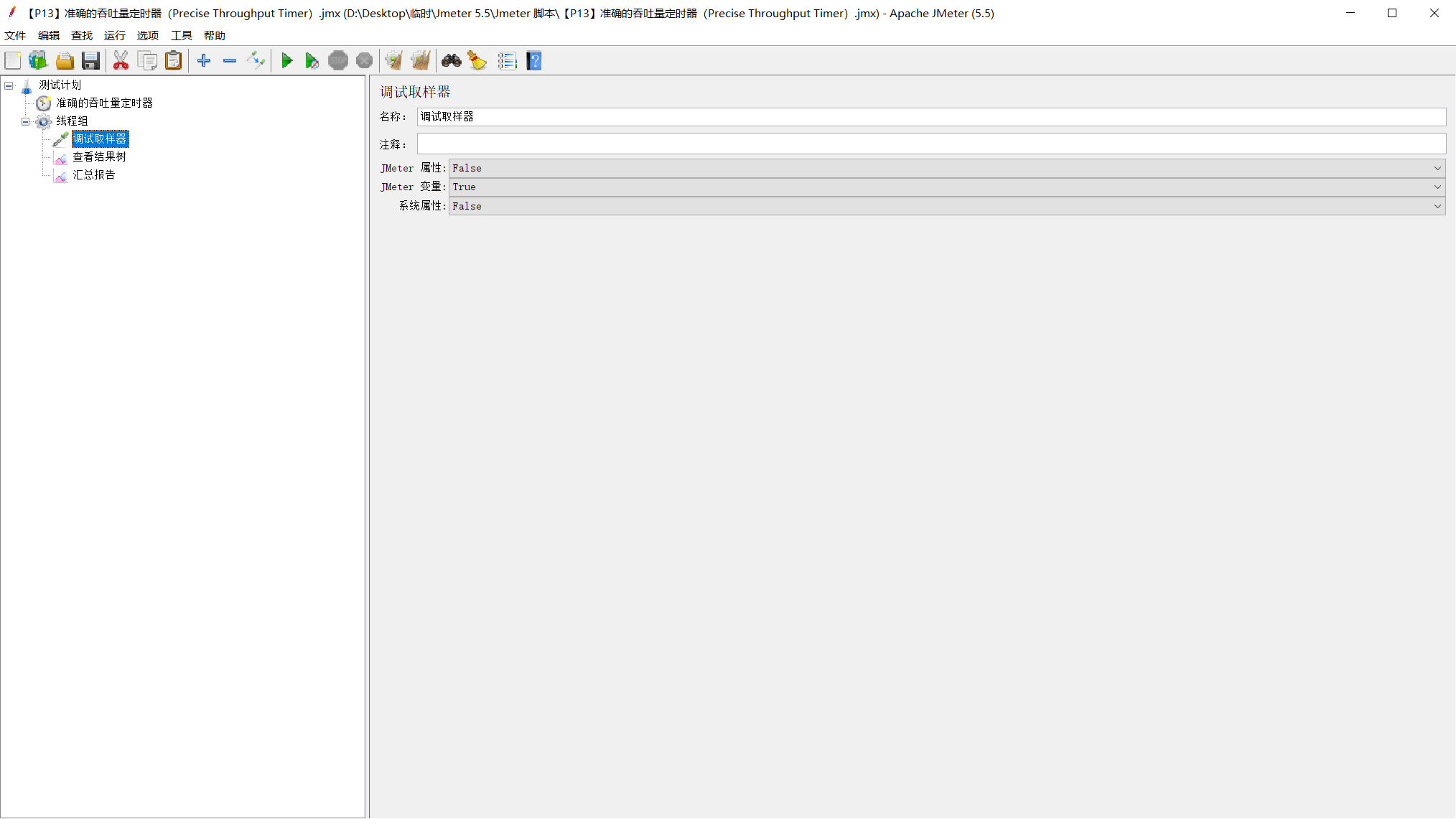Start test with no pauses icon

[312, 61]
